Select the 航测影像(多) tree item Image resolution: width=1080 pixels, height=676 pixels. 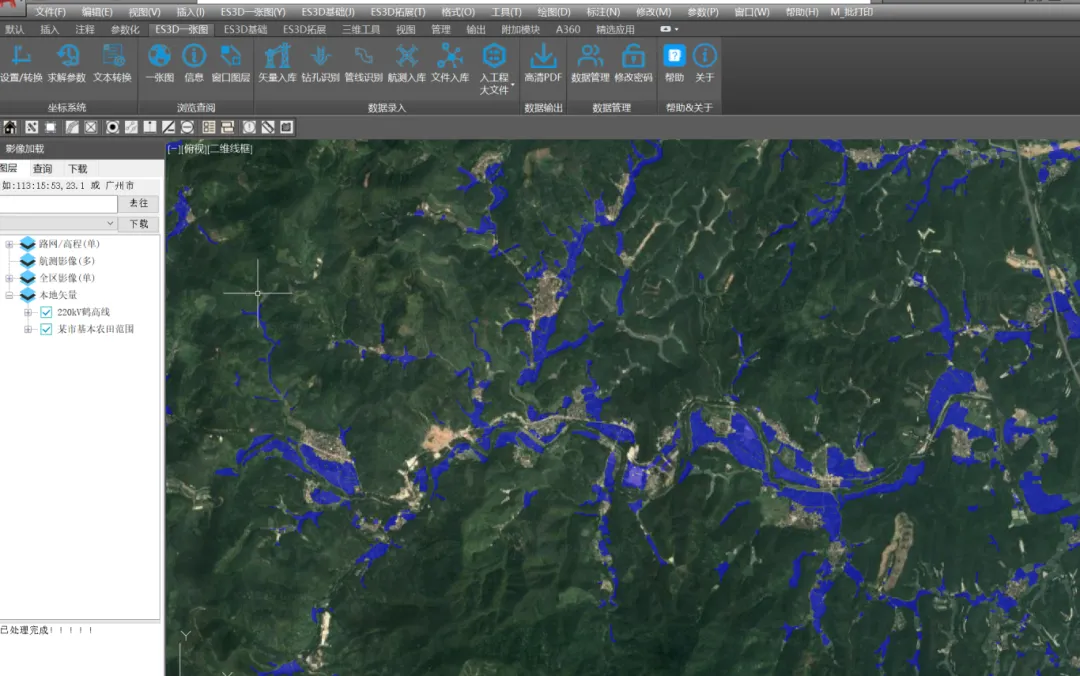67,260
